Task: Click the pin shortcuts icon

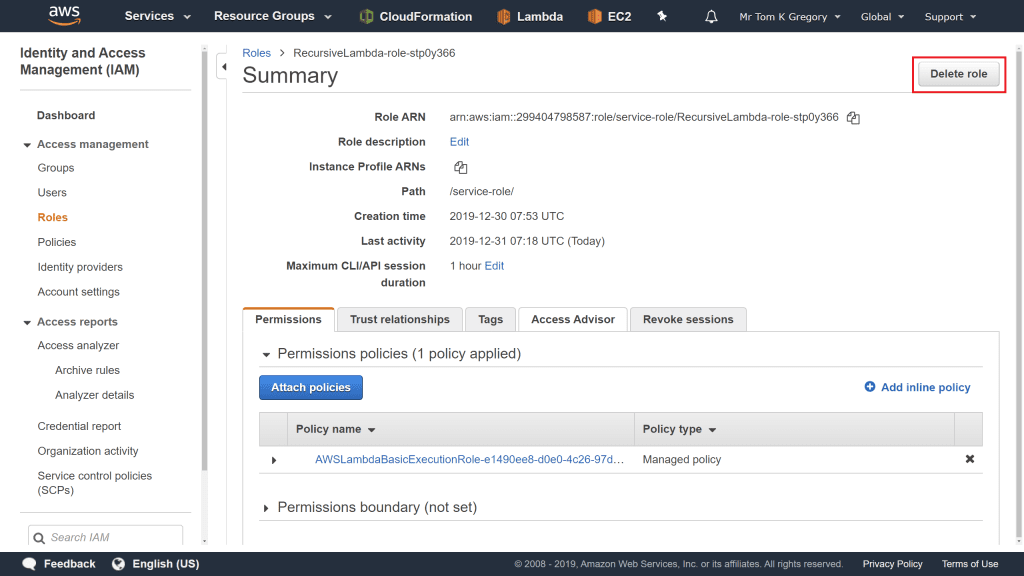Action: (662, 16)
